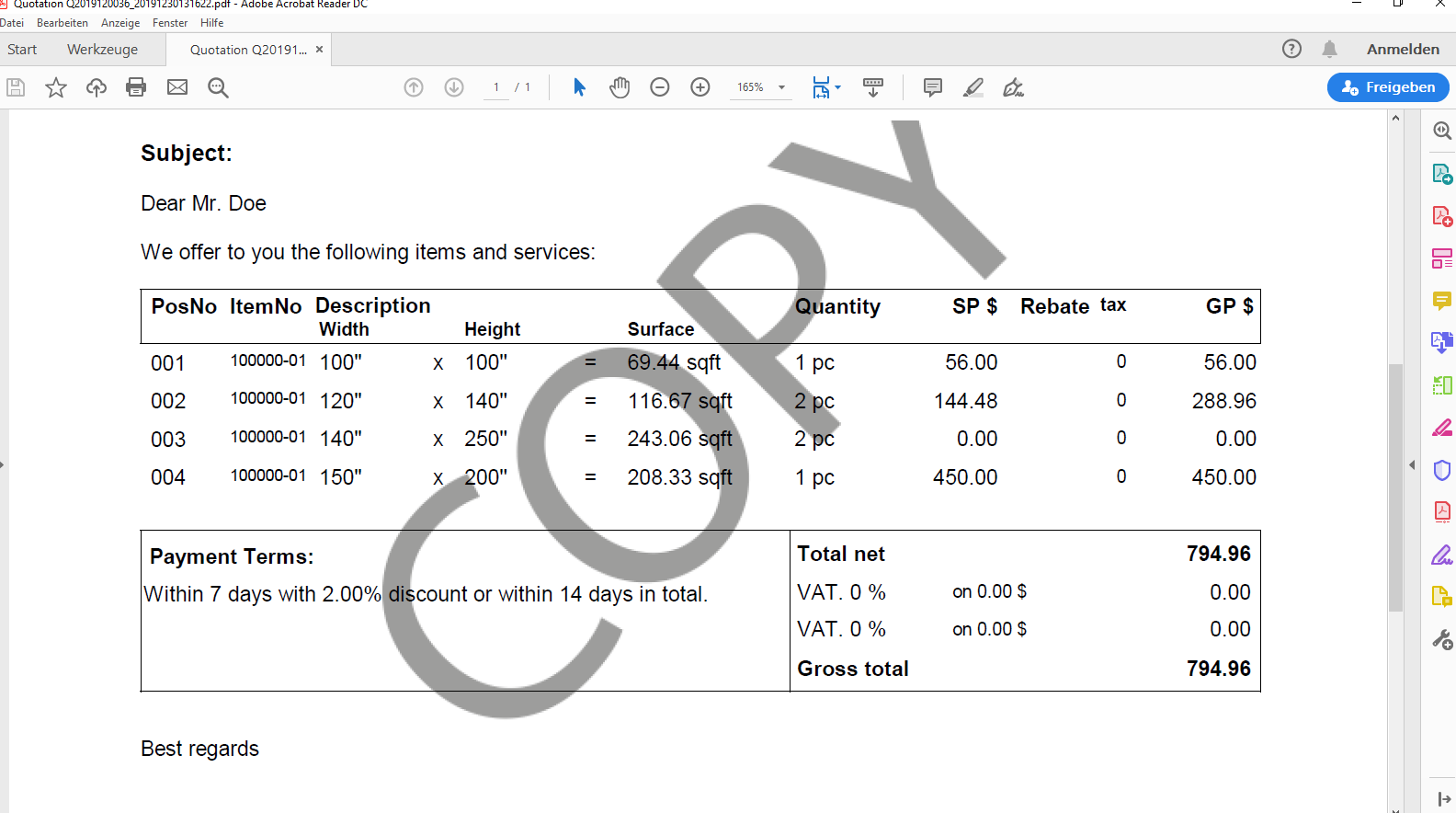Screen dimensions: 1456x813
Task: Click the zoom in plus icon
Action: [700, 87]
